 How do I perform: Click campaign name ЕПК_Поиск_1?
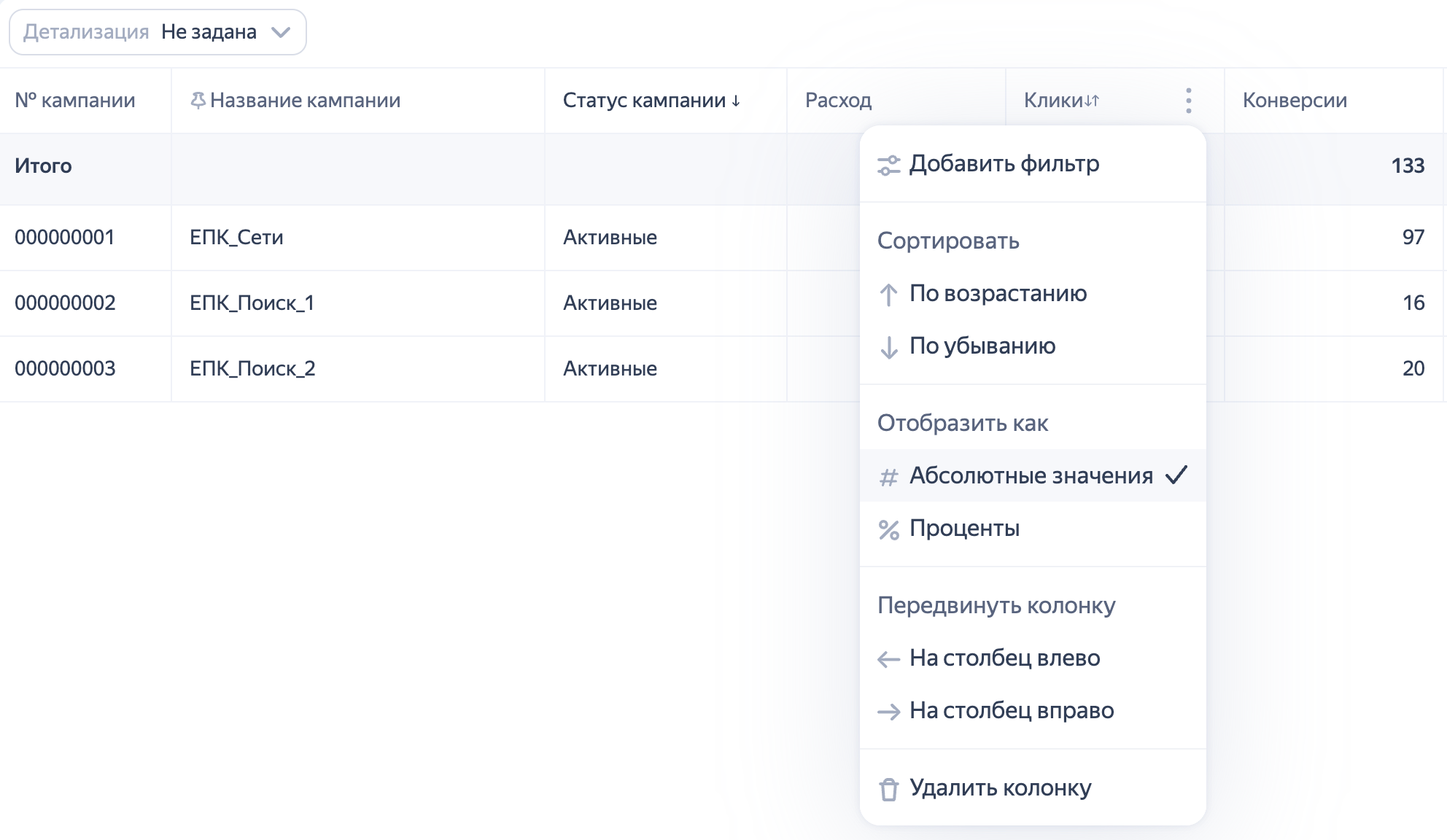tap(252, 303)
